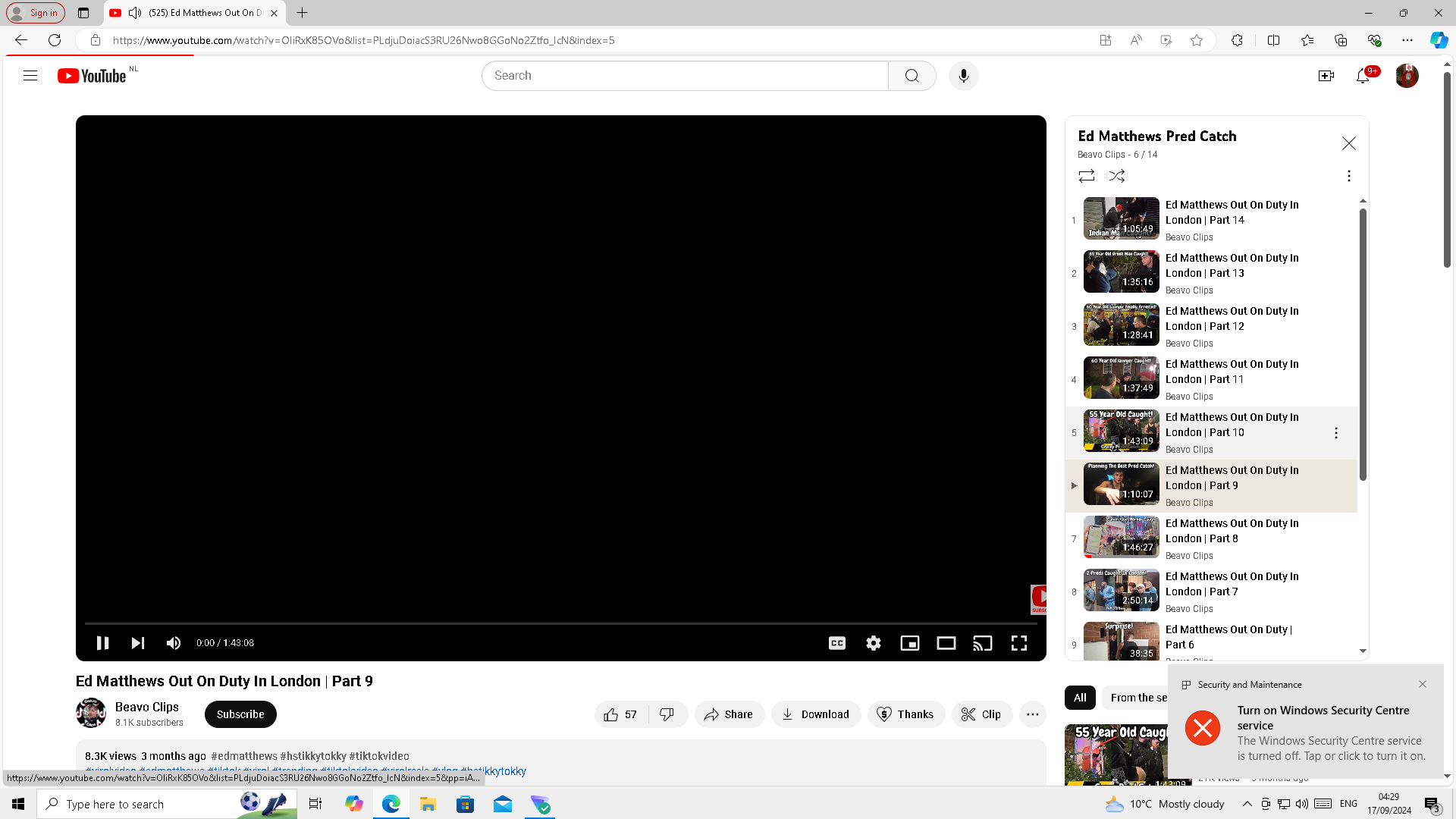This screenshot has height=819, width=1456.
Task: Dismiss Security and Maintenance notification
Action: pyautogui.click(x=1423, y=684)
